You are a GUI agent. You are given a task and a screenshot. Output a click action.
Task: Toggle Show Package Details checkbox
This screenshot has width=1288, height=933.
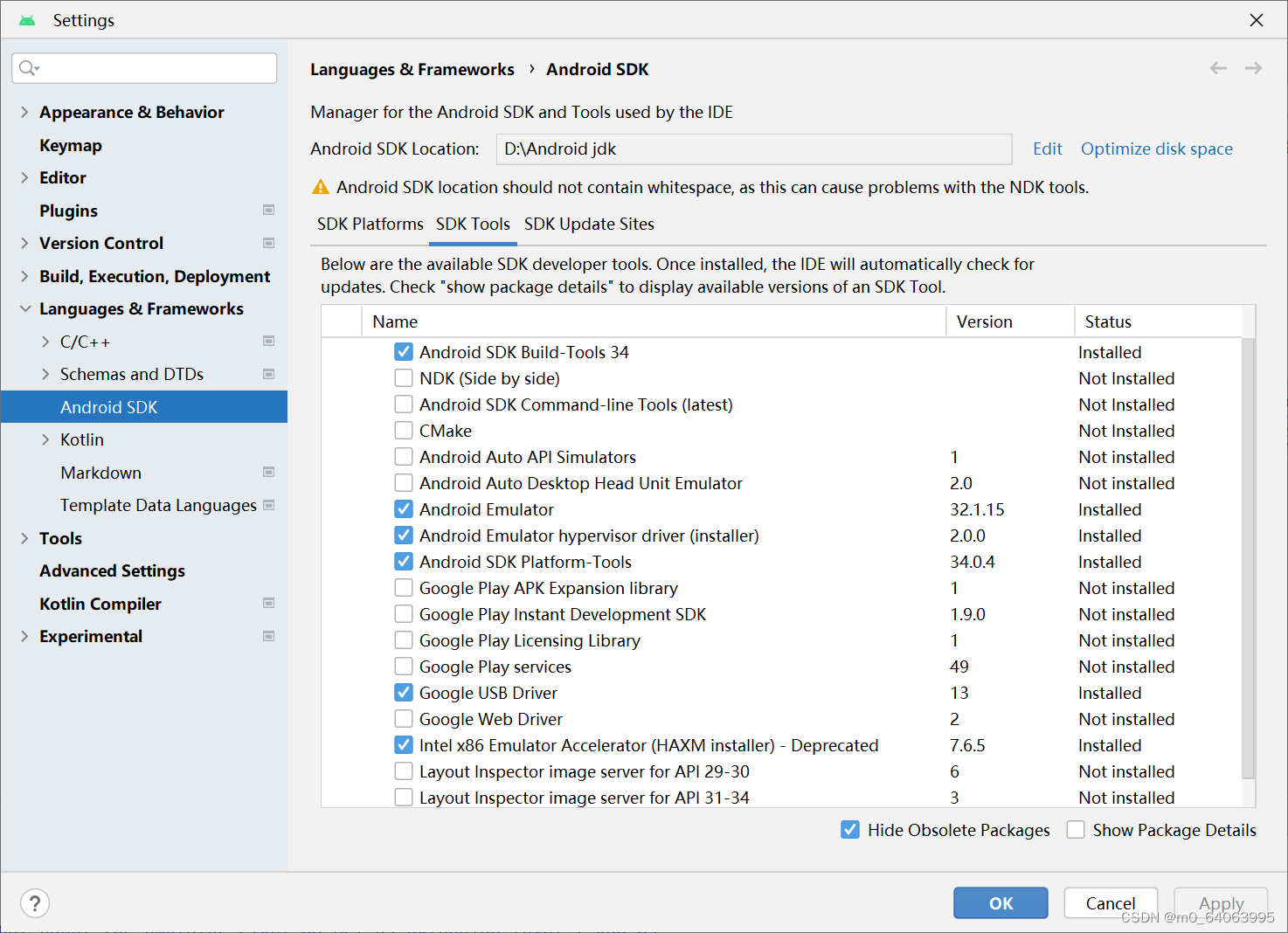click(x=1076, y=830)
